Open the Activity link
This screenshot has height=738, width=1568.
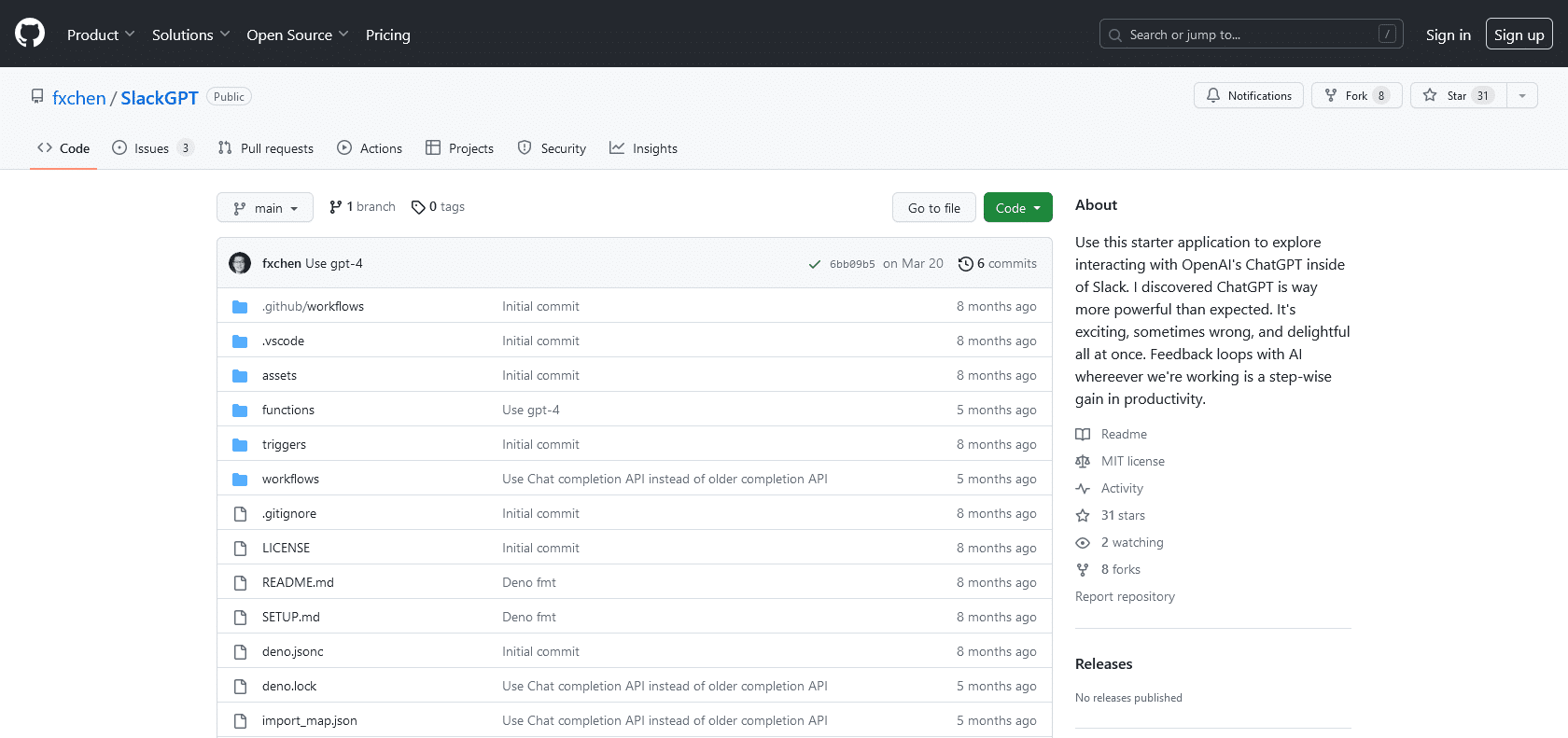point(1110,488)
